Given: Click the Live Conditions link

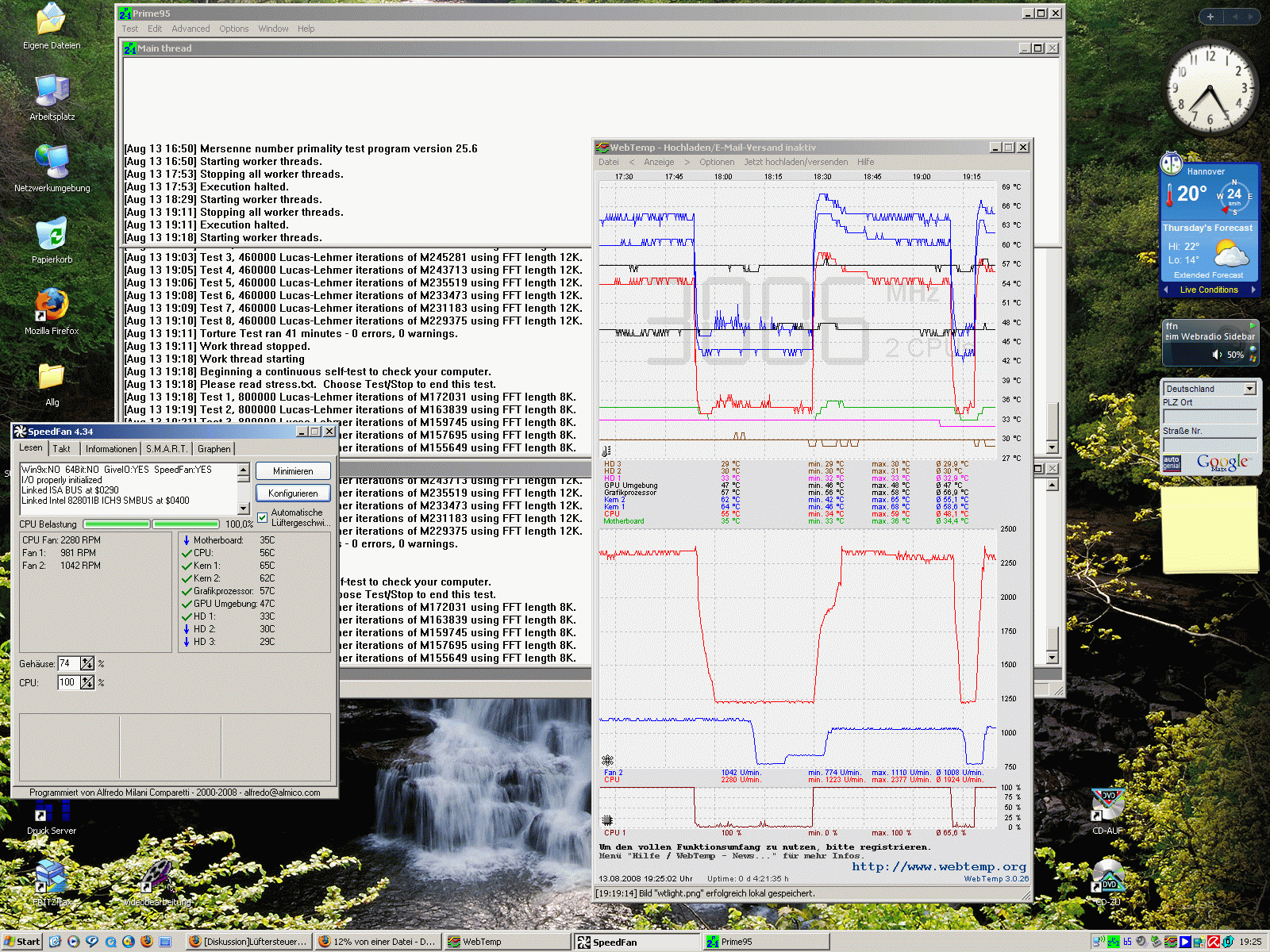Looking at the screenshot, I should pyautogui.click(x=1208, y=290).
